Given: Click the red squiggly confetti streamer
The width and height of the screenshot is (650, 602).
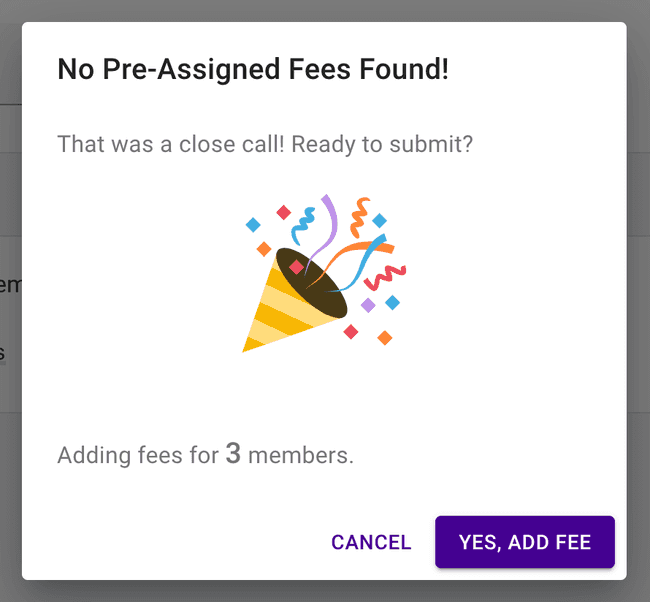Looking at the screenshot, I should pyautogui.click(x=385, y=276).
